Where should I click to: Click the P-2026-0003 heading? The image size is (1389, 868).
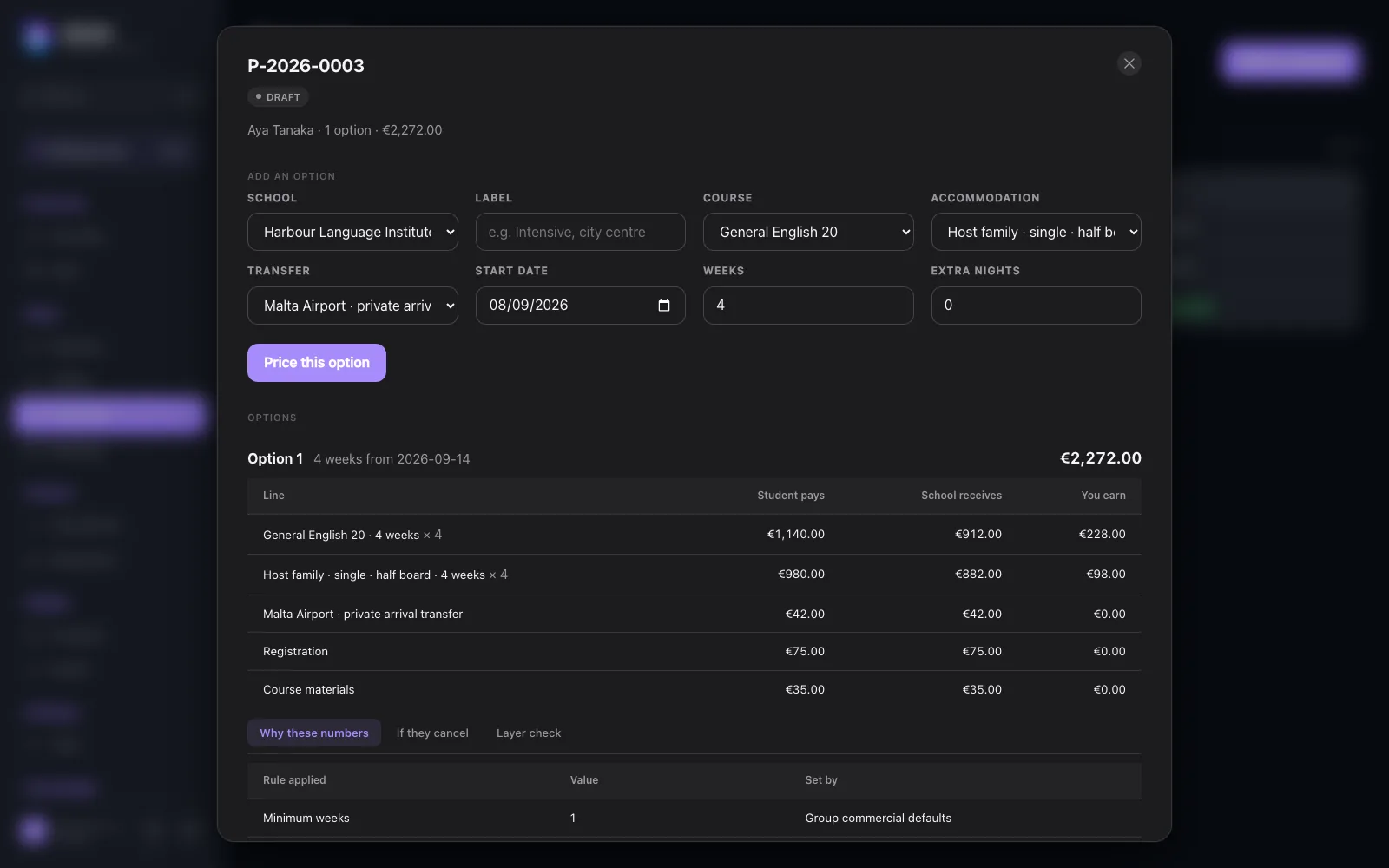coord(306,66)
